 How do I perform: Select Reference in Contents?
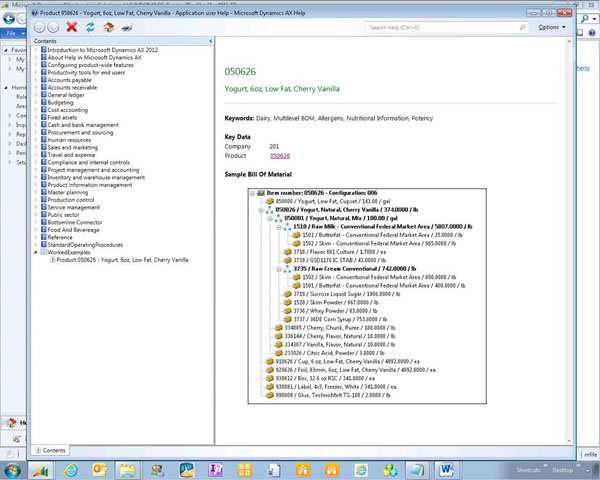(60, 237)
